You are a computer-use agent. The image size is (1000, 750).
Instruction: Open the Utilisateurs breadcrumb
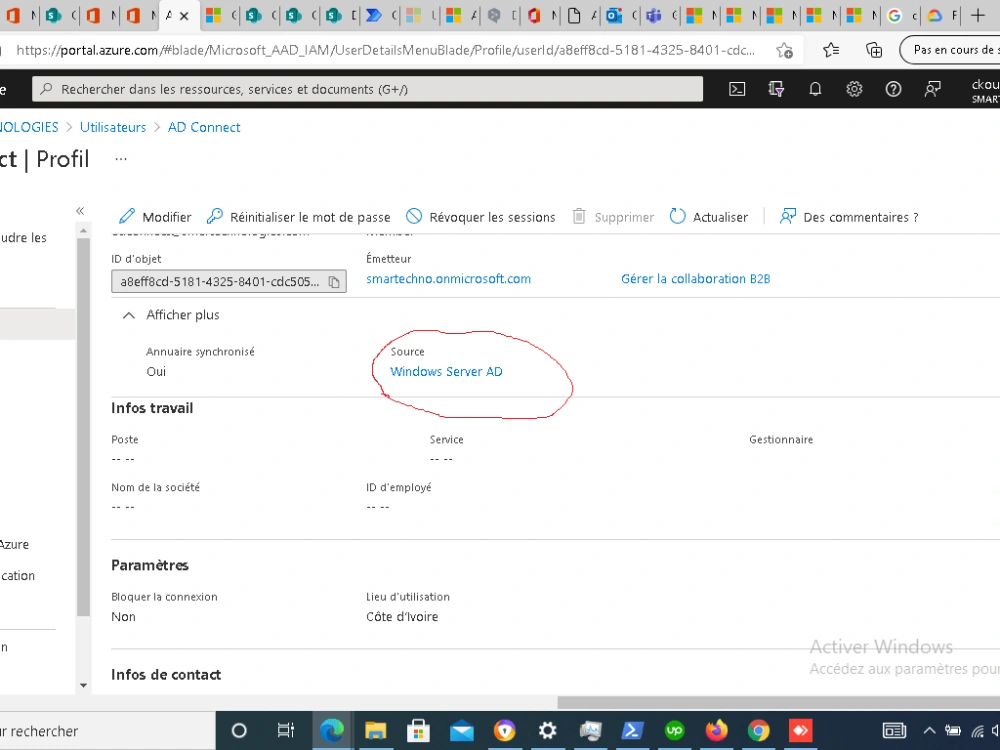tap(113, 128)
